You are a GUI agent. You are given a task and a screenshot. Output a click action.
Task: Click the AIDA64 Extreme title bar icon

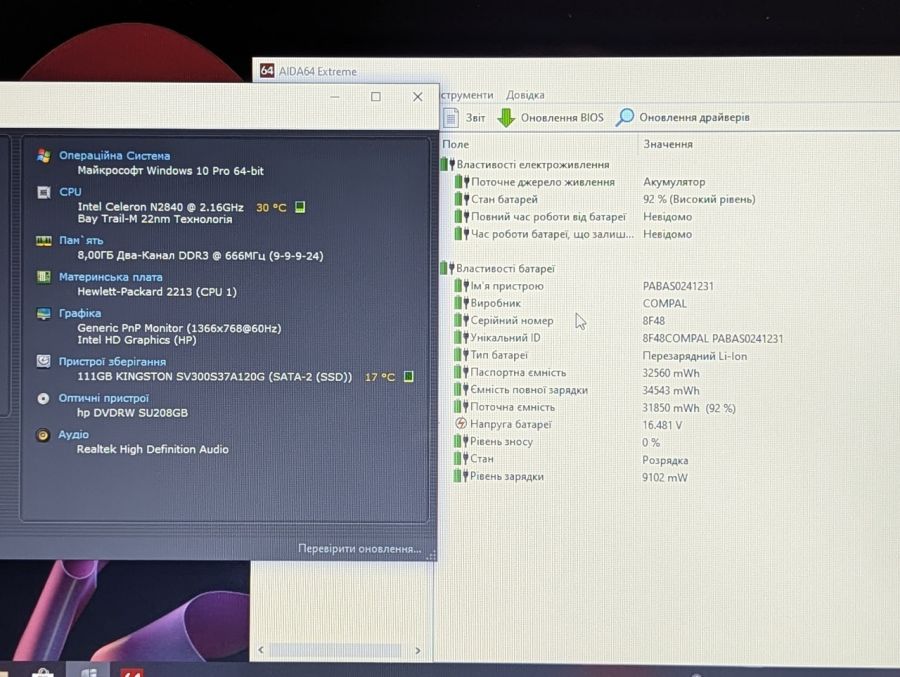[267, 71]
